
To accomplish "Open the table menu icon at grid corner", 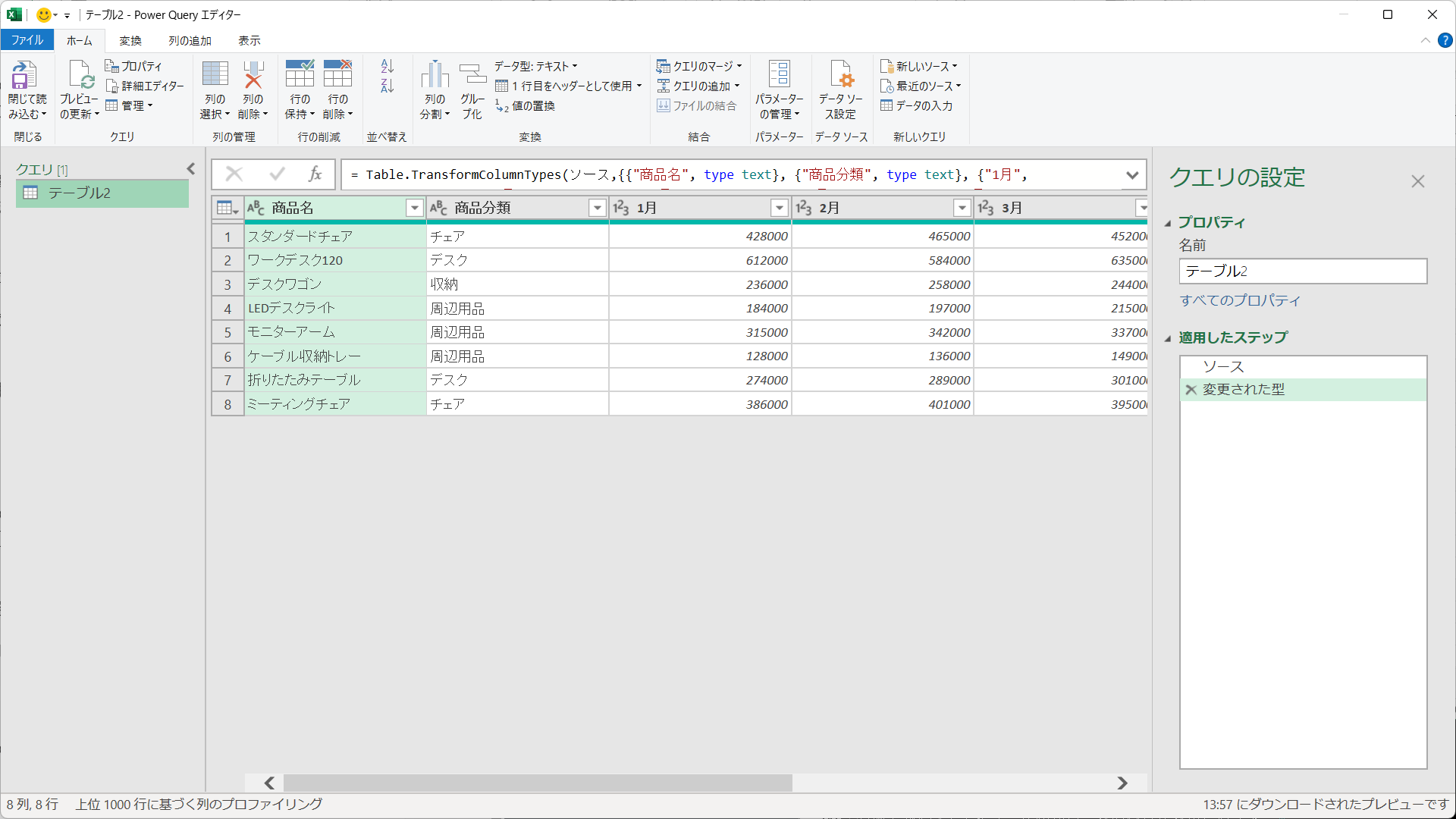I will click(227, 208).
